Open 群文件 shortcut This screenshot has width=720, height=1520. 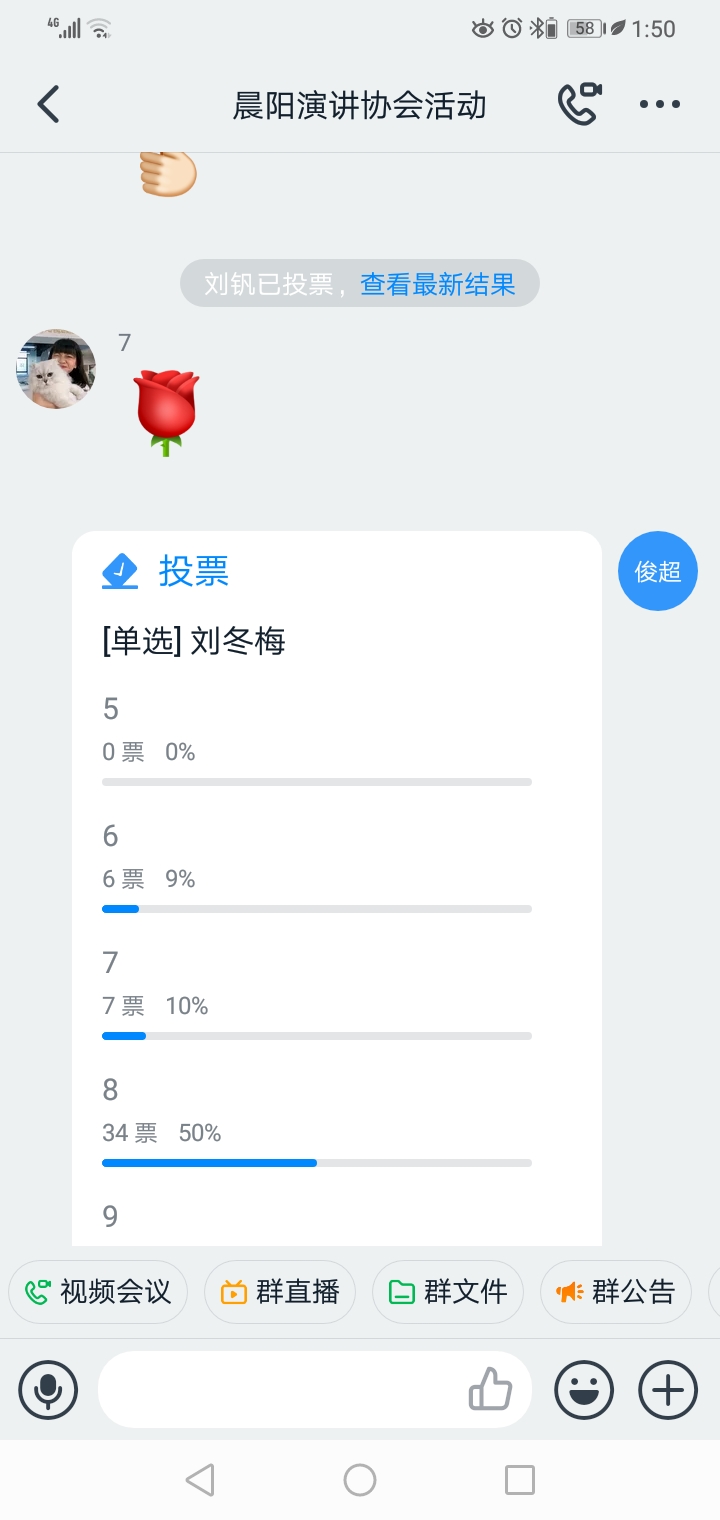(x=448, y=1292)
